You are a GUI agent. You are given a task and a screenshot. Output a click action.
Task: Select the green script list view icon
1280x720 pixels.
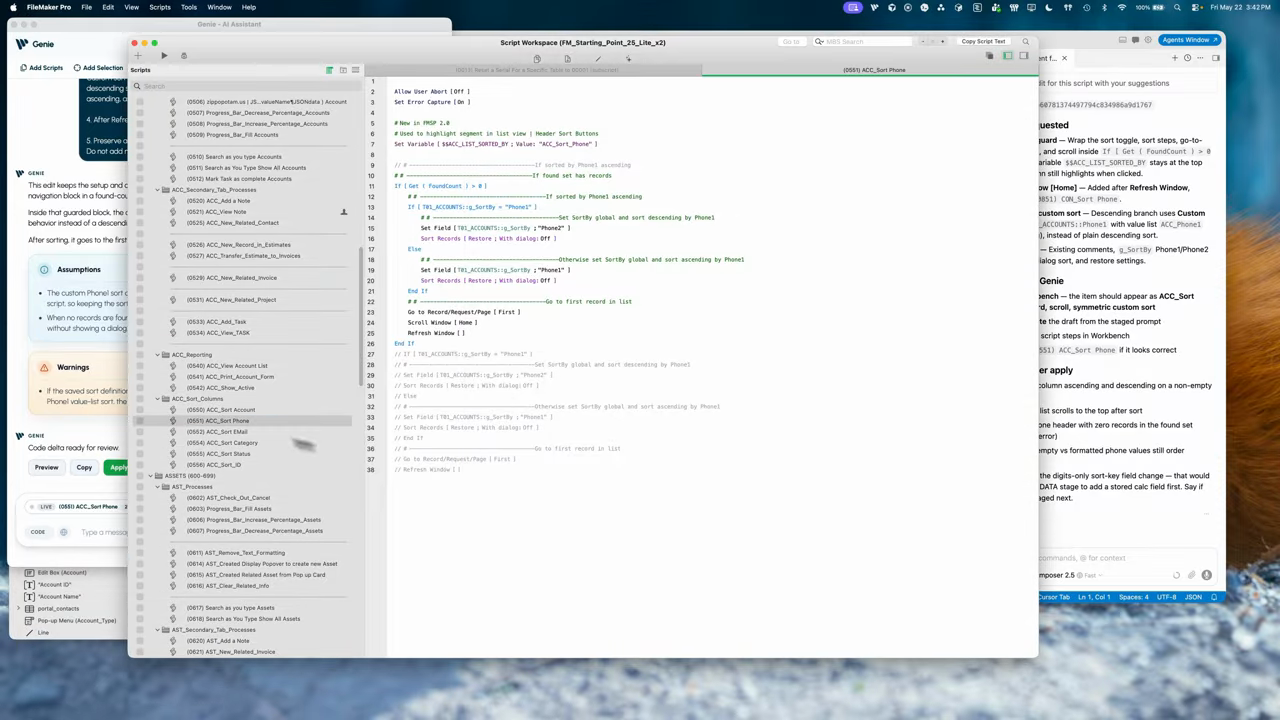coord(329,70)
